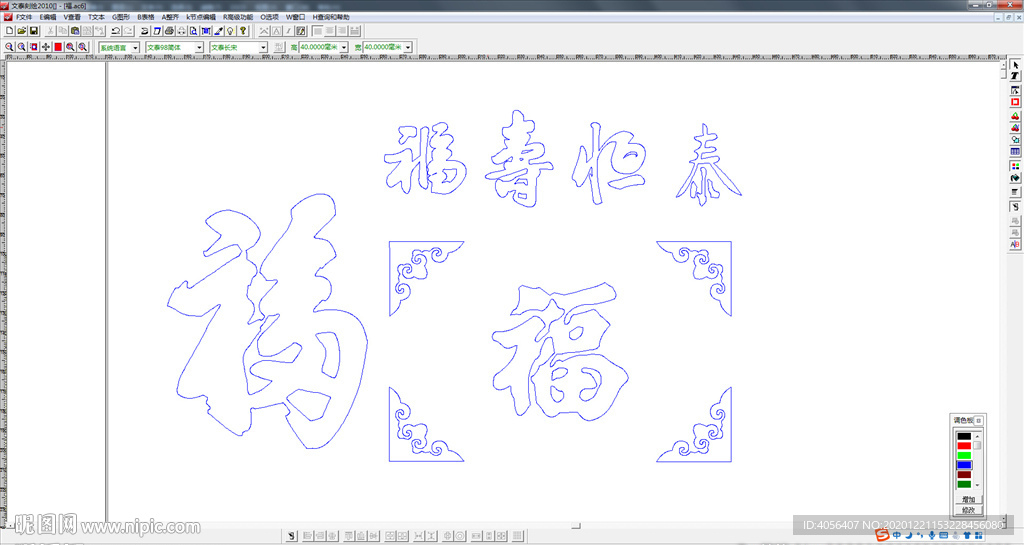Click the AB text conversion tool icon
Viewport: 1024px width, 545px height.
click(x=1015, y=244)
